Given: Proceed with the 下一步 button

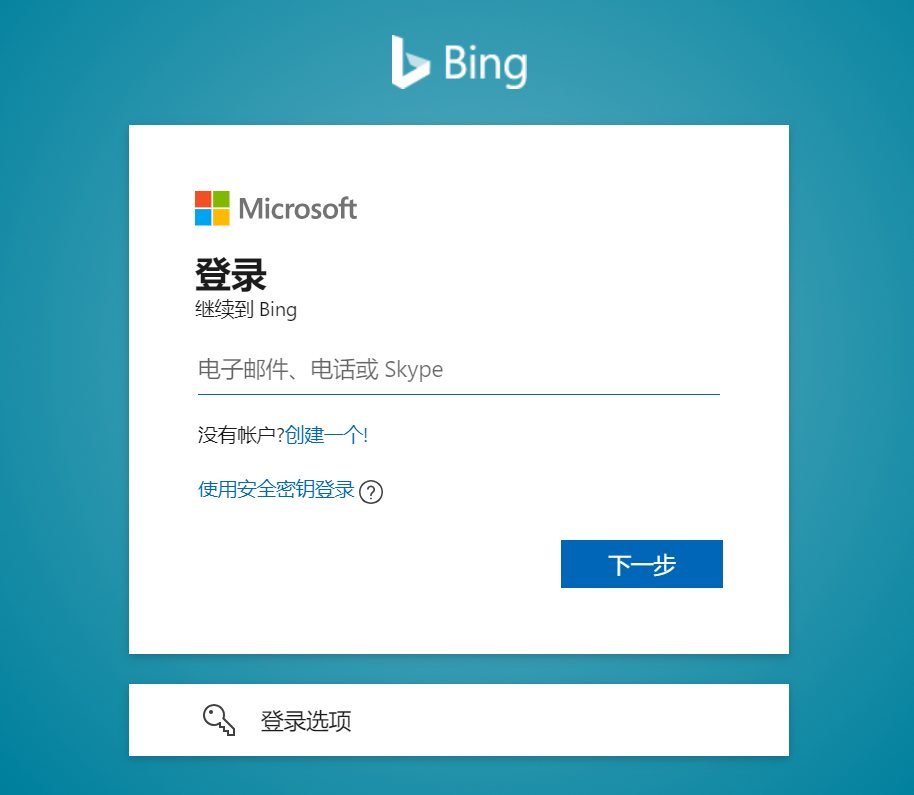Looking at the screenshot, I should tap(642, 564).
